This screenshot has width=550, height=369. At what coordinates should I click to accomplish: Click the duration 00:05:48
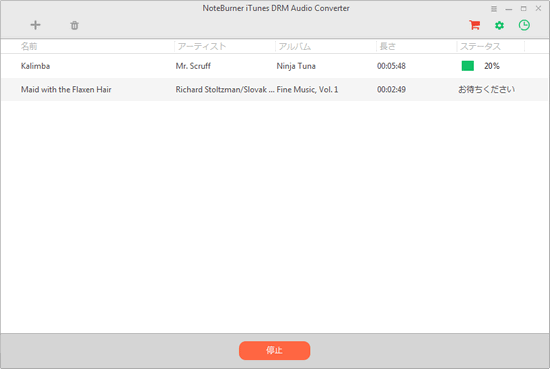click(x=391, y=66)
